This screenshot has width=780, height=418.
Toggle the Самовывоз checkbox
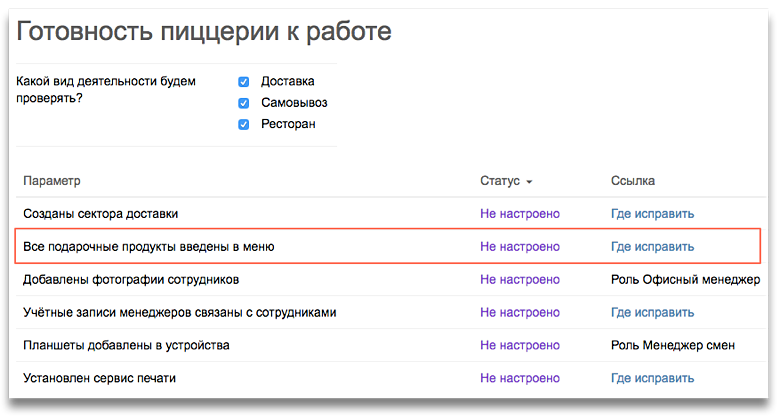244,103
